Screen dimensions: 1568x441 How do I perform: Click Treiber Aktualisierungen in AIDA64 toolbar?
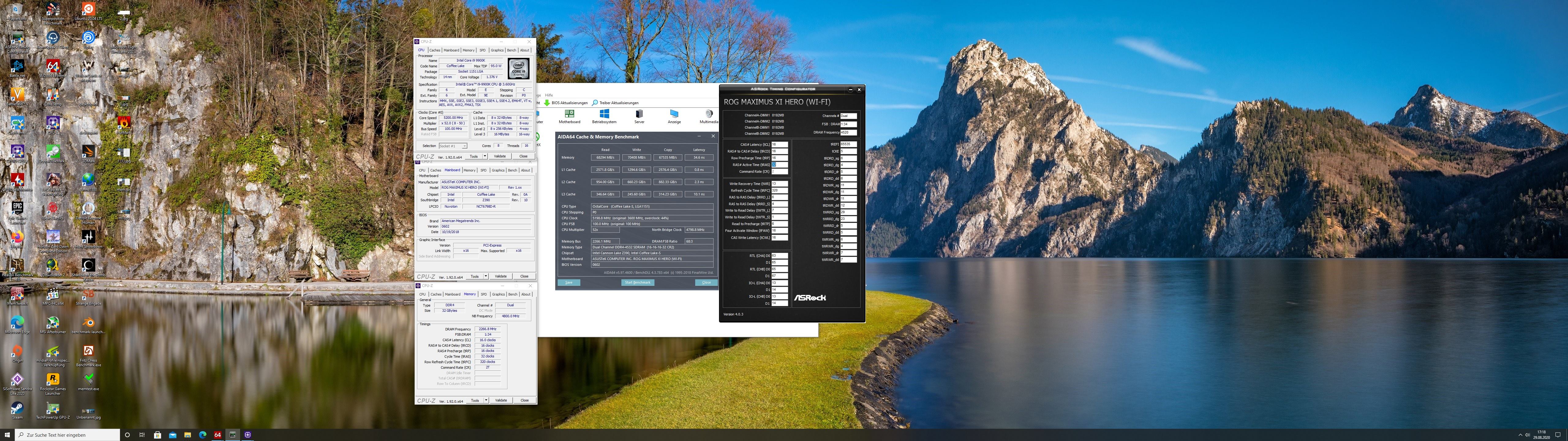(615, 103)
